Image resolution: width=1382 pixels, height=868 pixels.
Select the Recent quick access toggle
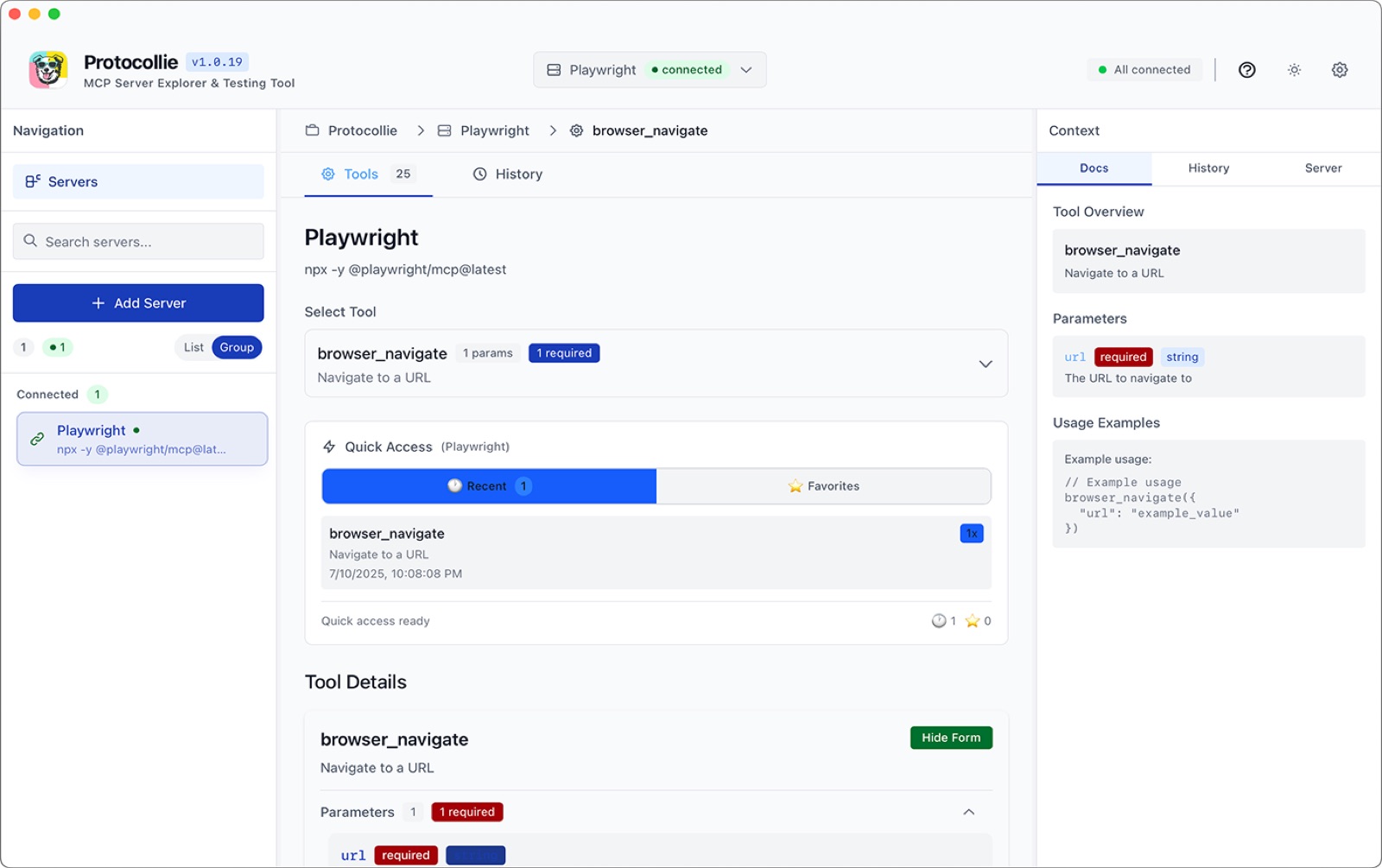(x=489, y=486)
